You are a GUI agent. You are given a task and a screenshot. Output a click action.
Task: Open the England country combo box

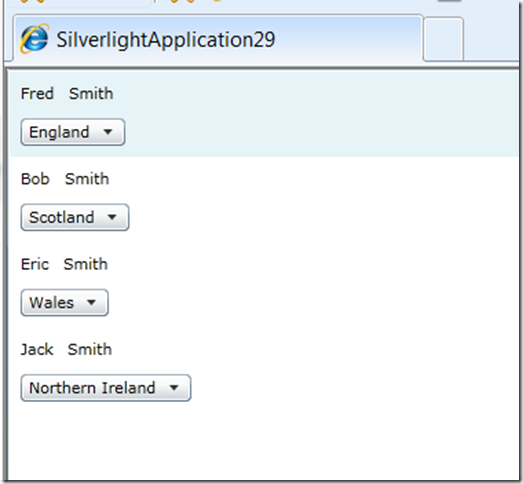73,132
